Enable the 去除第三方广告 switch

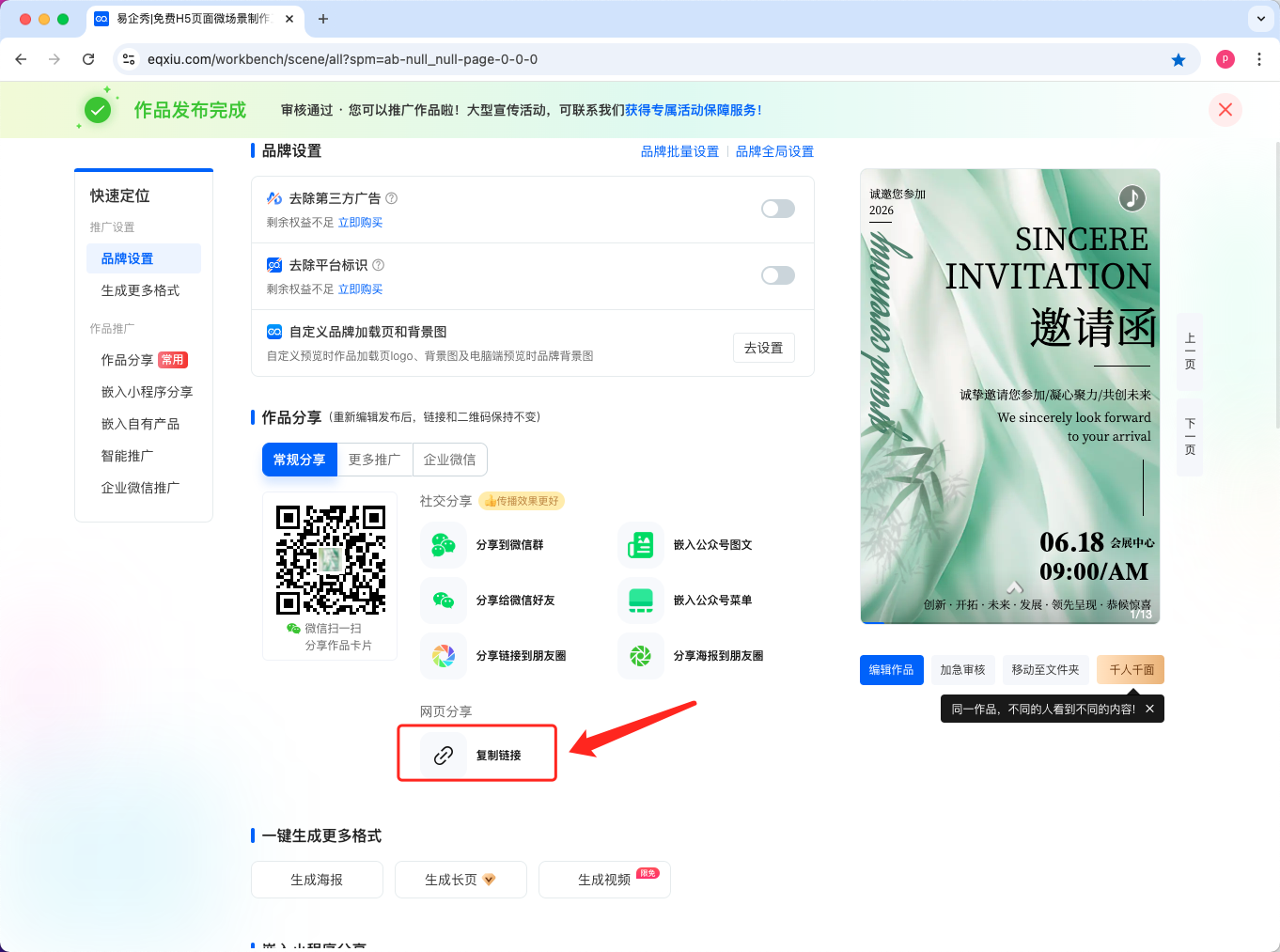[x=777, y=209]
